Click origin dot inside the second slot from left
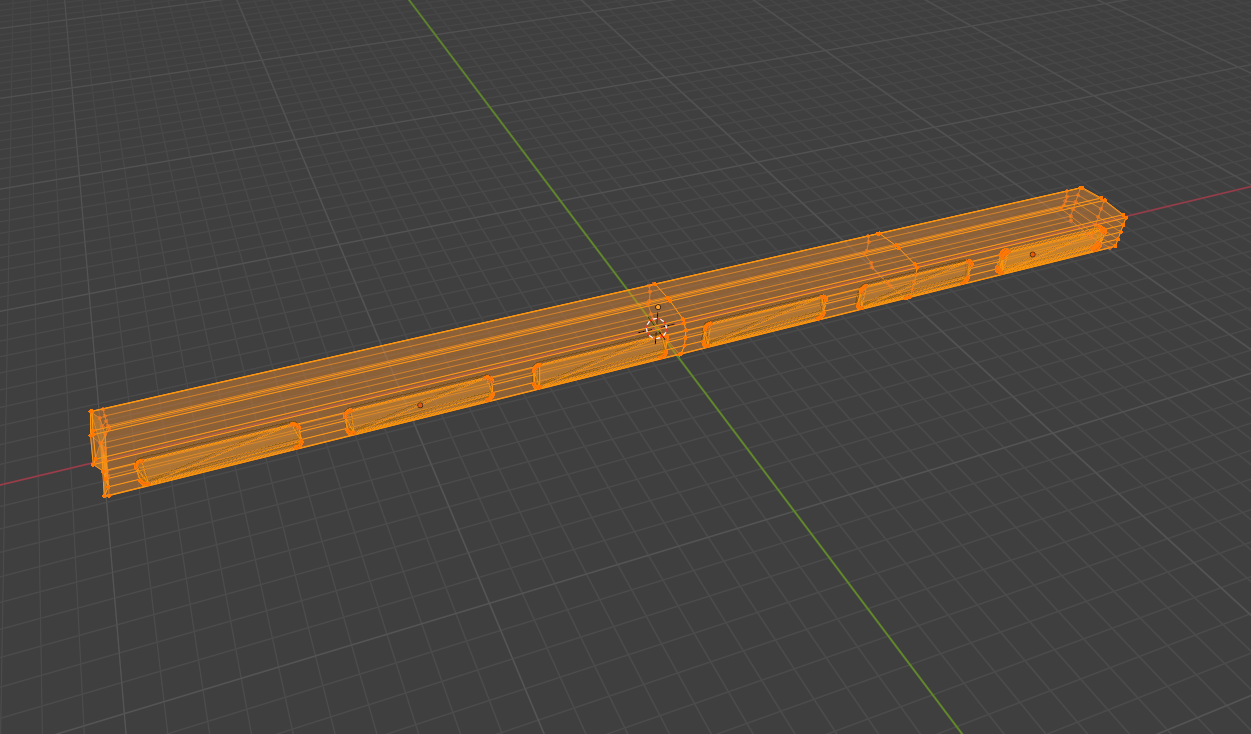This screenshot has height=734, width=1251. [x=420, y=405]
